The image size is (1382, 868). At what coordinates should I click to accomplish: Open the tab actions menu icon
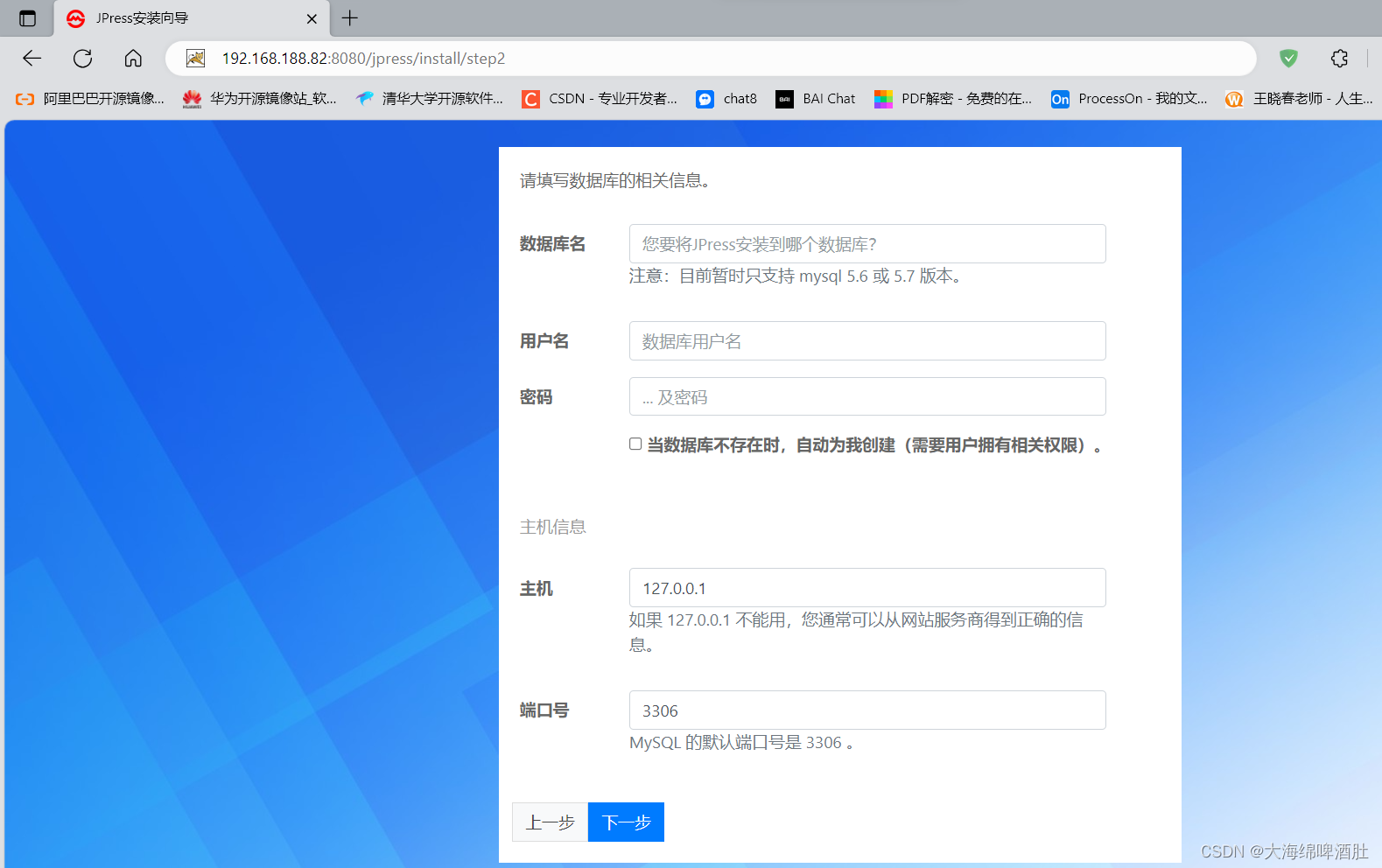point(28,18)
